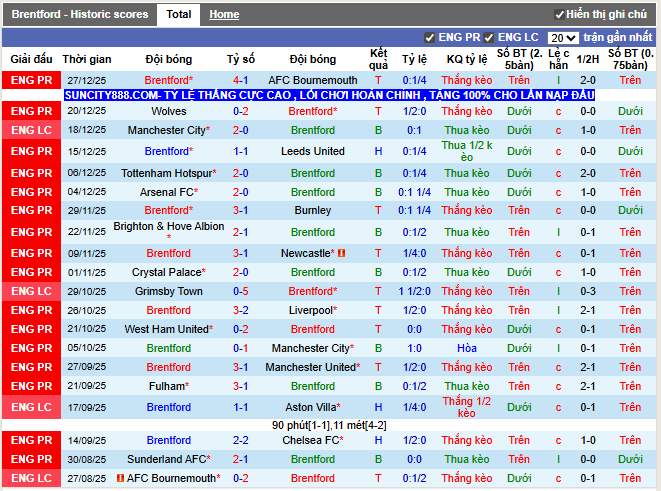Select Brighton & Hove Albion team name

coord(169,227)
